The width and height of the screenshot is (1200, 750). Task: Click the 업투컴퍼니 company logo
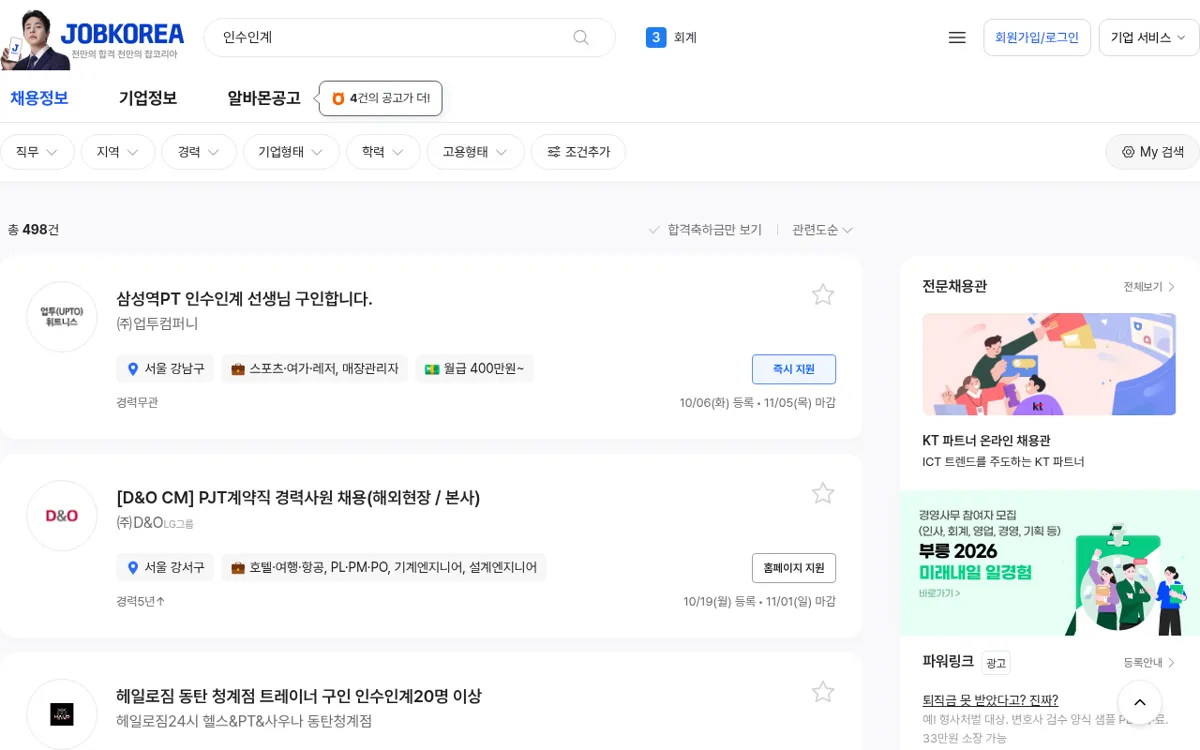[62, 317]
